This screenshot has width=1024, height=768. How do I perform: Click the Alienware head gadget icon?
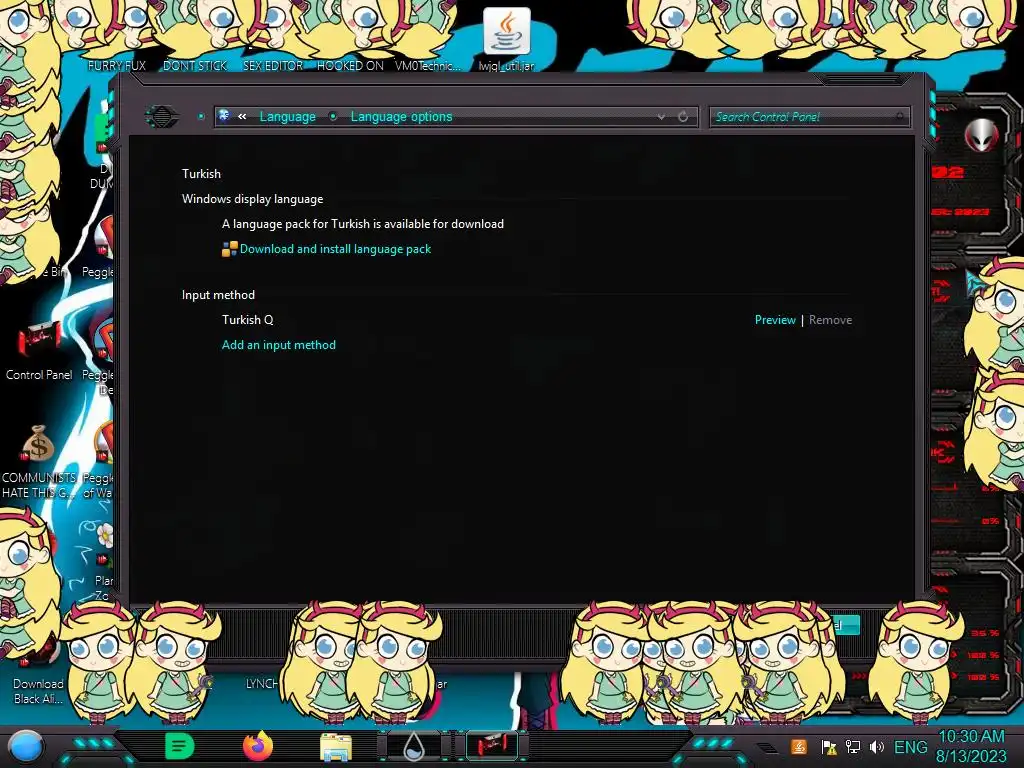point(982,135)
